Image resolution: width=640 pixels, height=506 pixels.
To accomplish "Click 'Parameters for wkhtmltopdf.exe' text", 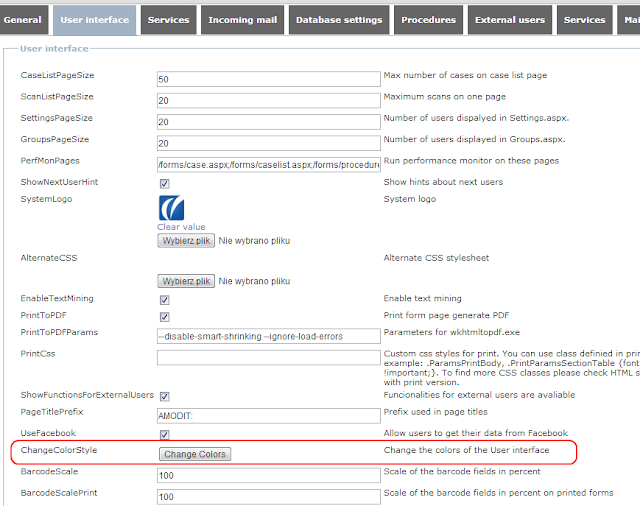I will pos(452,332).
